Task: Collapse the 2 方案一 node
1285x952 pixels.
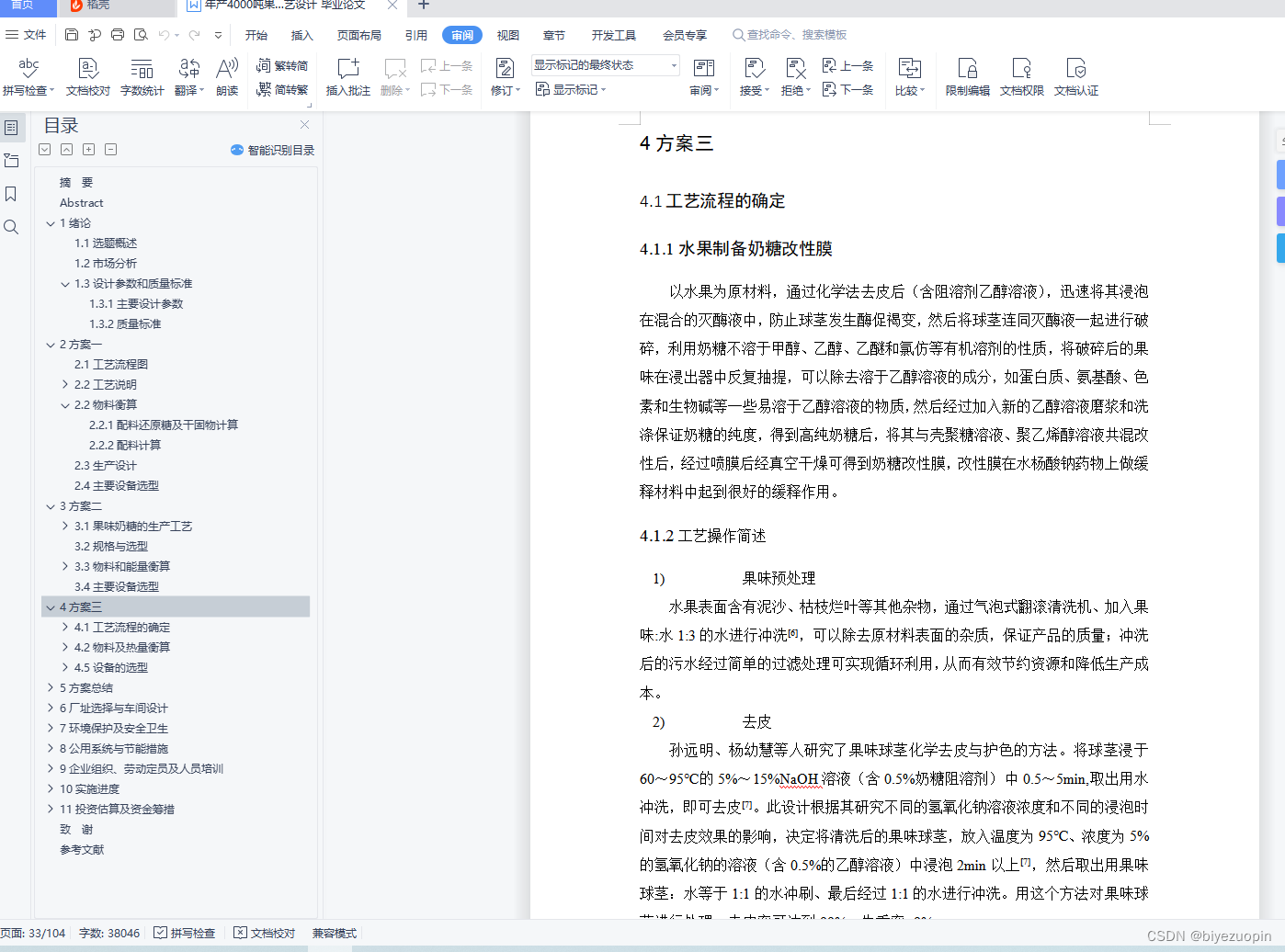Action: click(x=51, y=345)
